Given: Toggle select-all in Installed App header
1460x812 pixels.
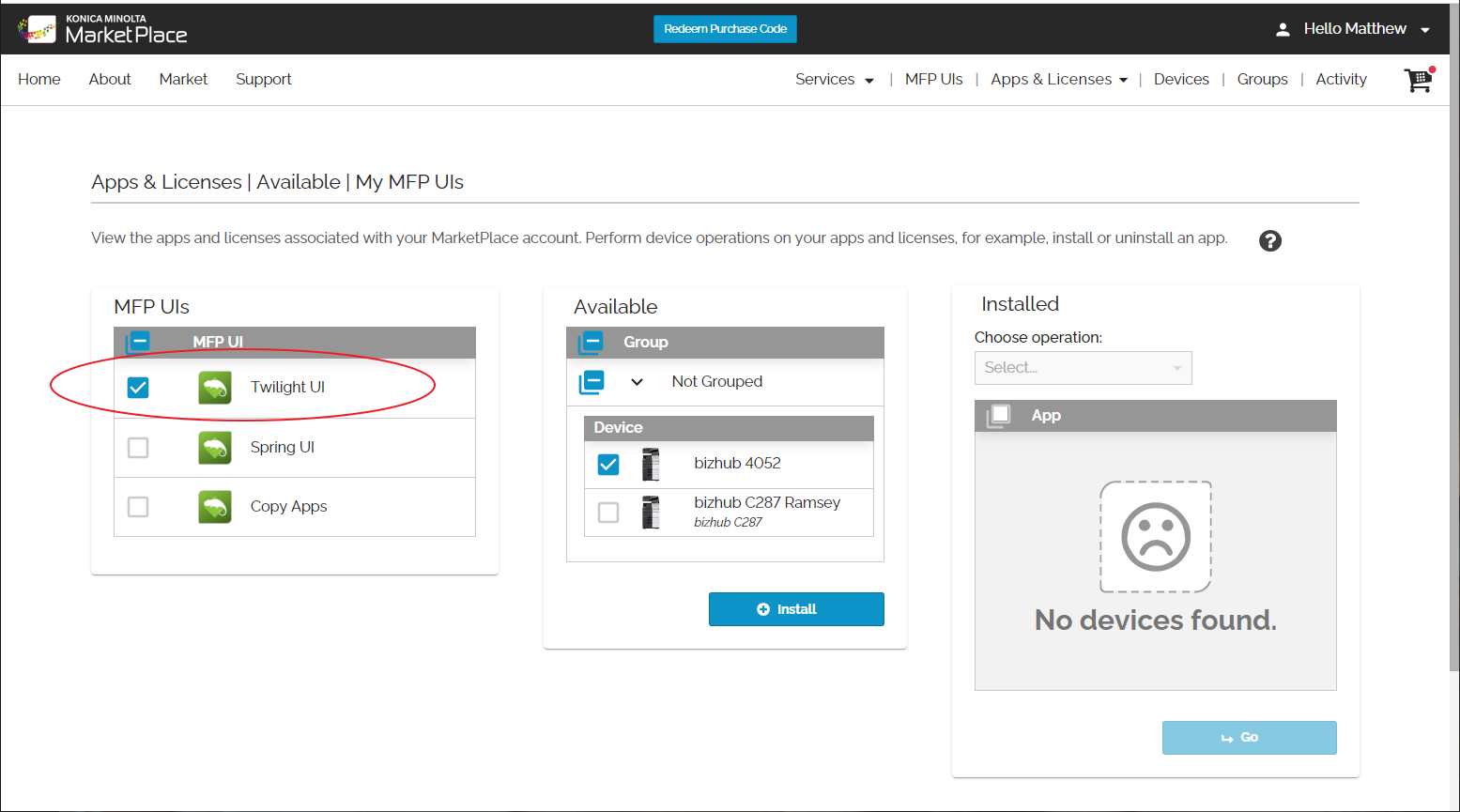Looking at the screenshot, I should coord(999,415).
